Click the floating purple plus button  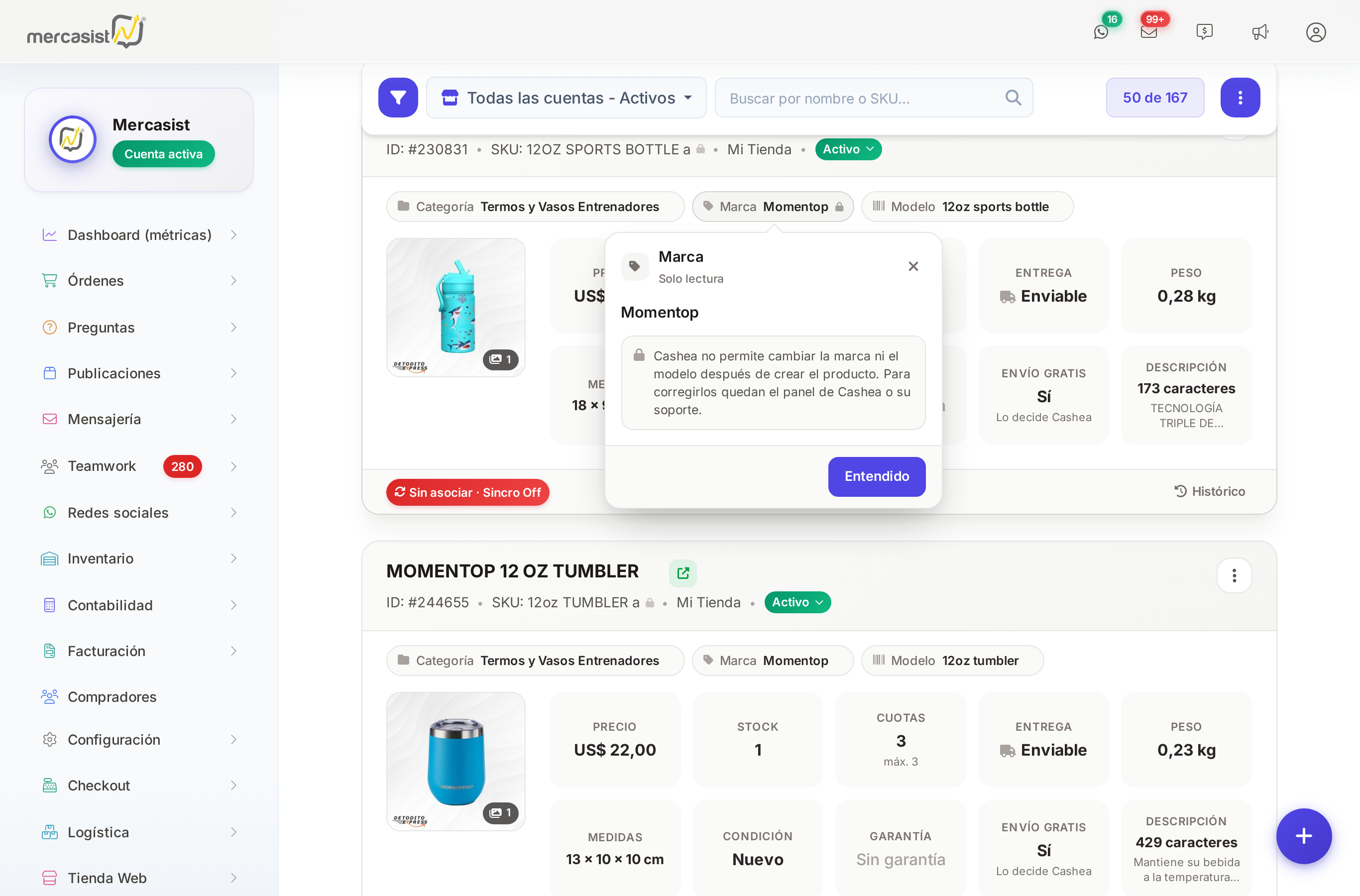coord(1304,836)
